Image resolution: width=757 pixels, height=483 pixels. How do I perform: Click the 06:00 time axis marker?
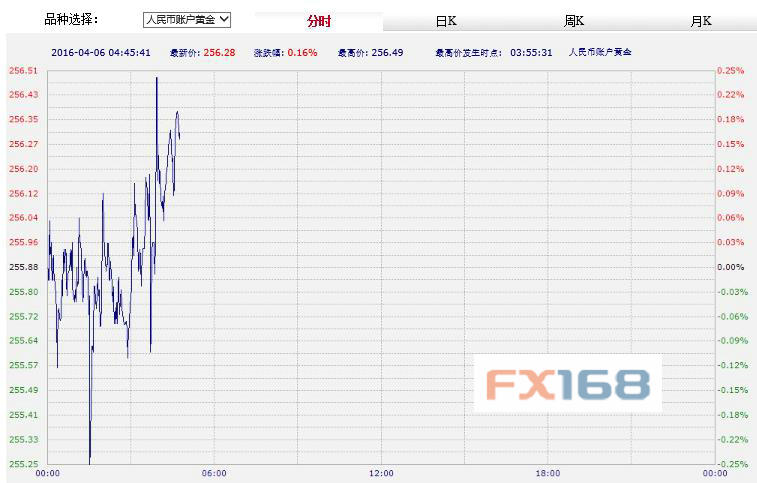214,473
